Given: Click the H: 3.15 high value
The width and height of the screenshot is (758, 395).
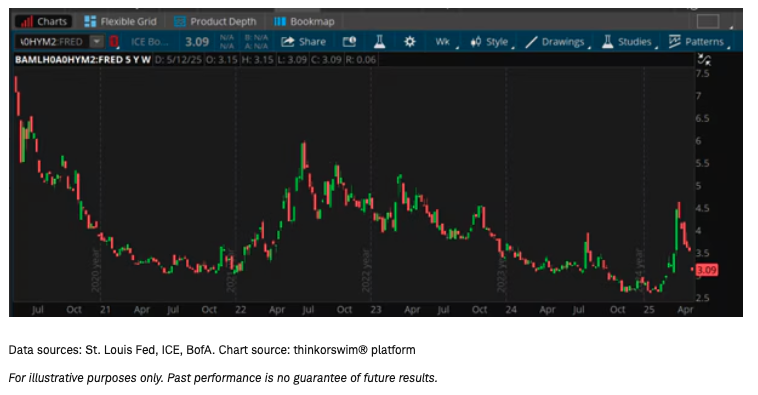Looking at the screenshot, I should point(258,60).
